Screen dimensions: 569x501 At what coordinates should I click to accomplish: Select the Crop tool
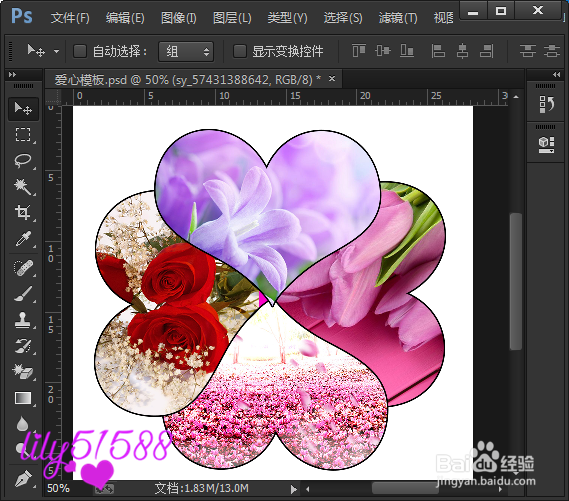[x=23, y=212]
